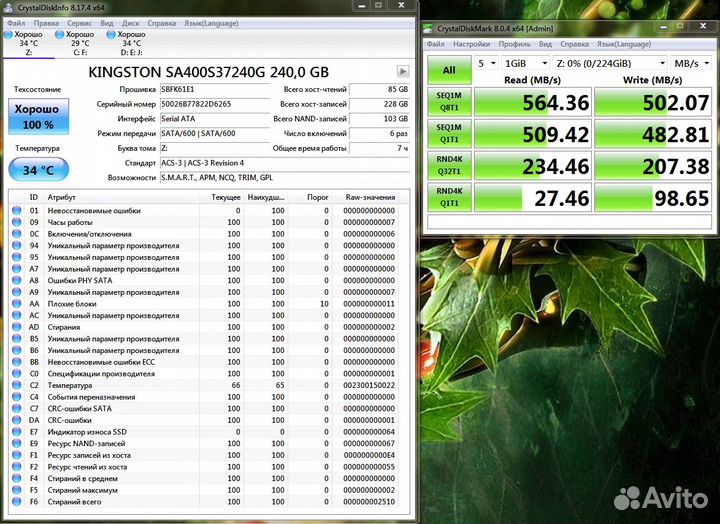Open Диск menu in CrystalDiskInfo
This screenshot has width=720, height=524.
pos(131,23)
